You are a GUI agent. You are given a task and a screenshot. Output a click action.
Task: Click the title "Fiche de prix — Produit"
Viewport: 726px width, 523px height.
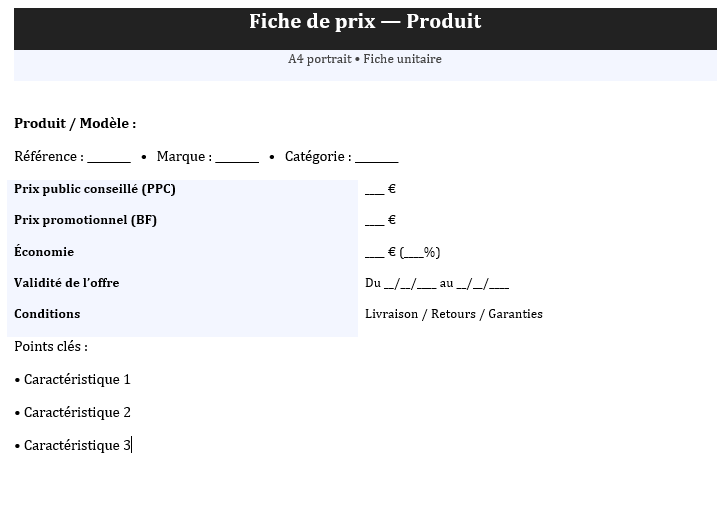click(x=365, y=22)
